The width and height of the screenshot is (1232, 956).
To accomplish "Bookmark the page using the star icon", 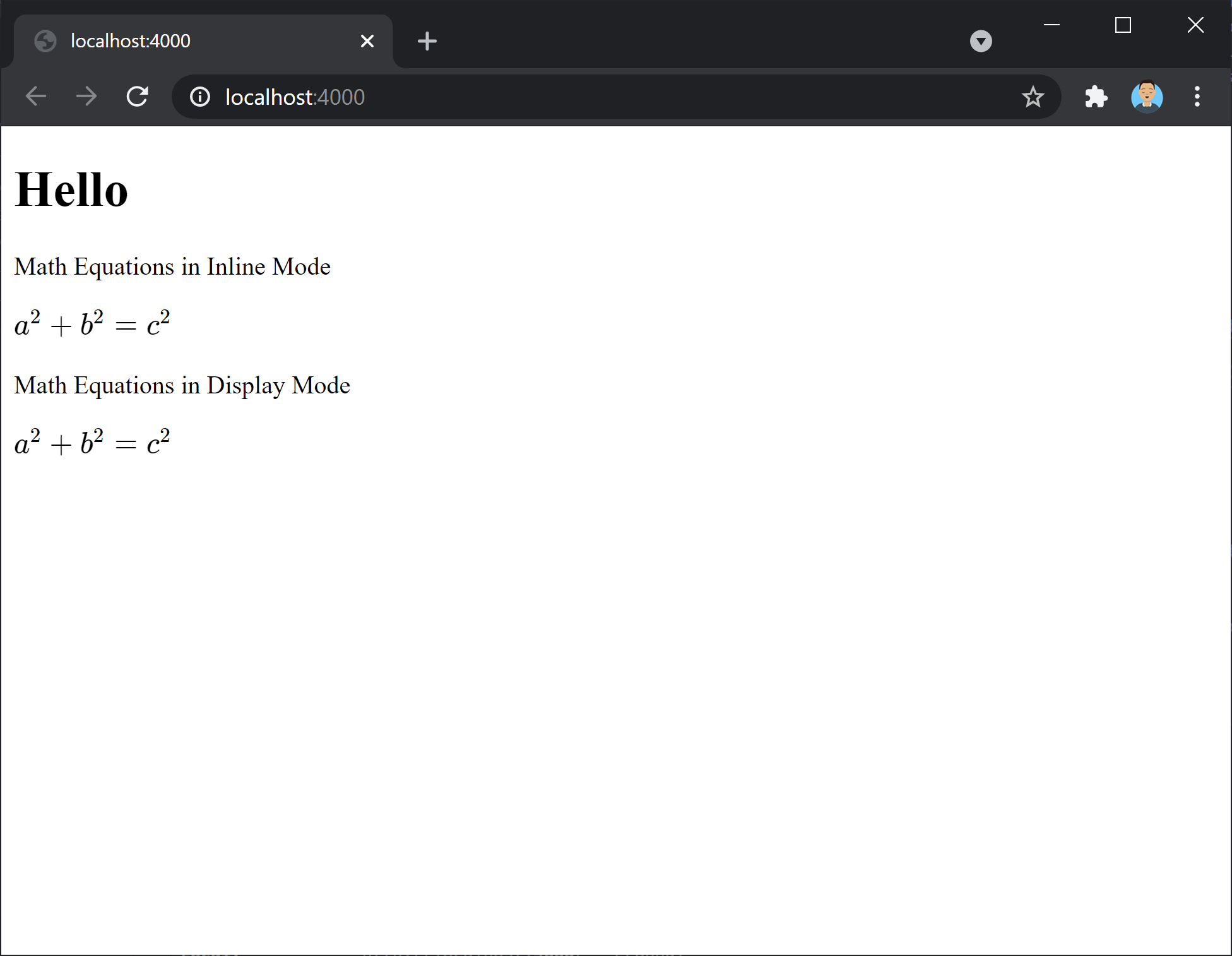I will click(1033, 97).
